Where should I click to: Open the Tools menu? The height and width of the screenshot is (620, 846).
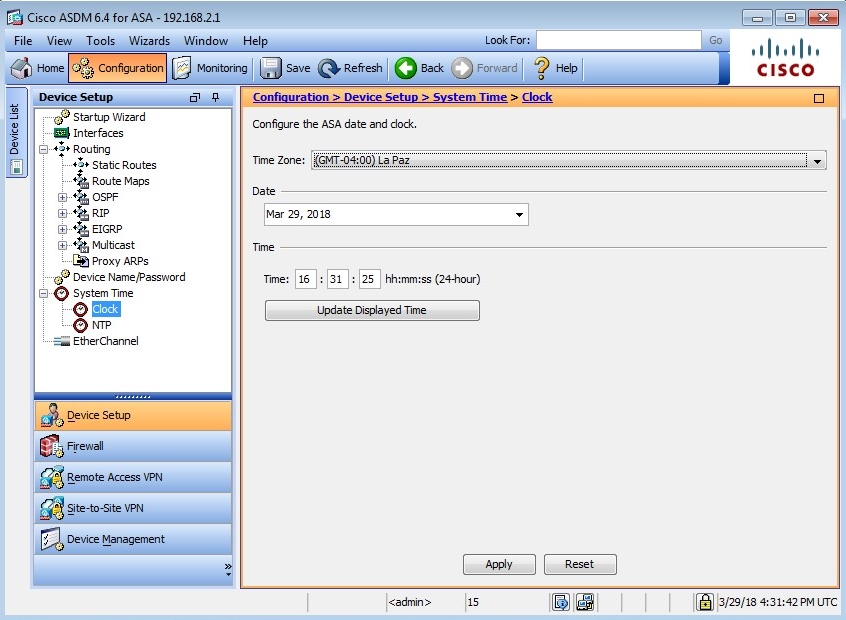pyautogui.click(x=100, y=40)
